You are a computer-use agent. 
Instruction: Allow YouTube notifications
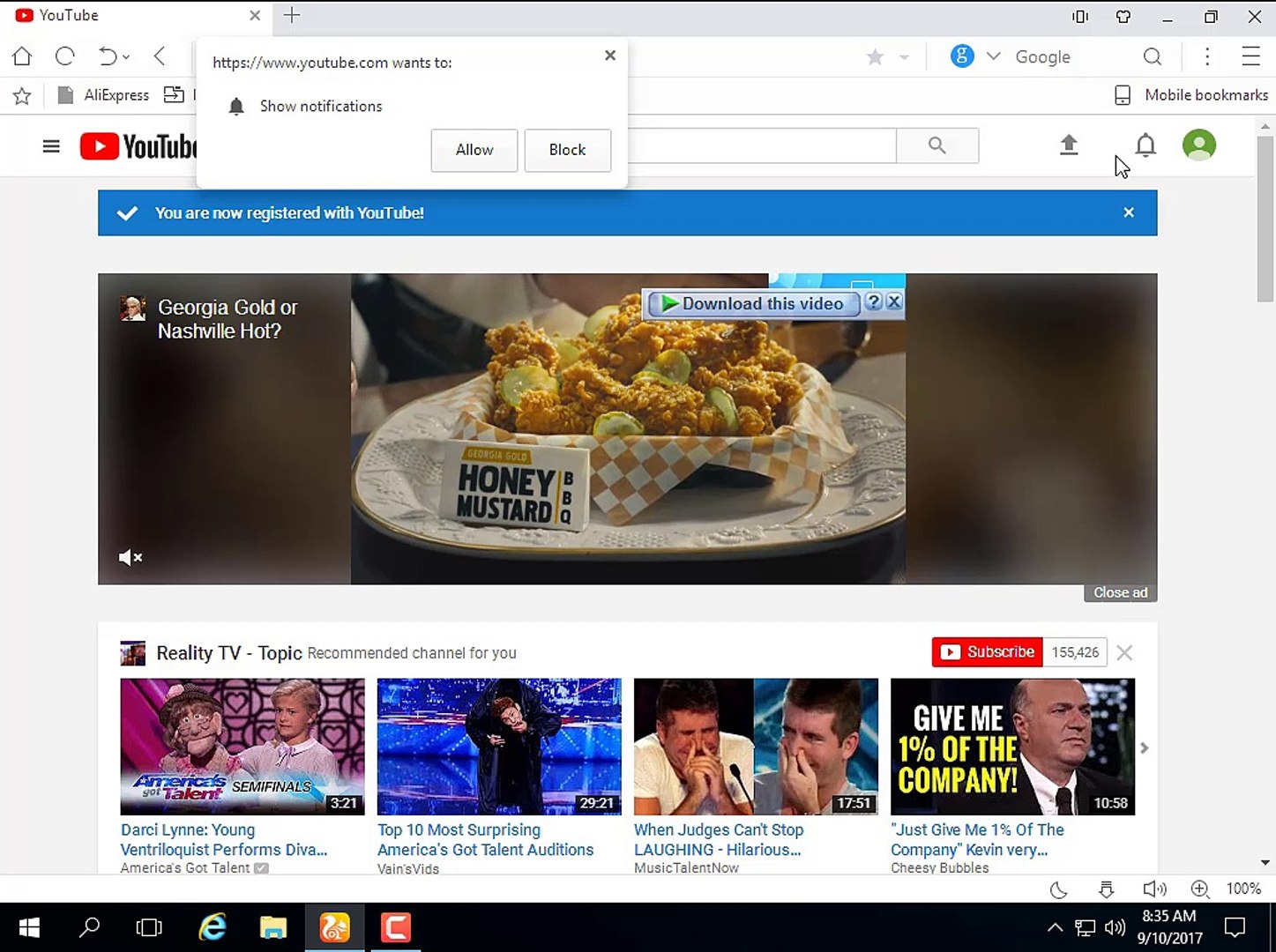point(474,150)
